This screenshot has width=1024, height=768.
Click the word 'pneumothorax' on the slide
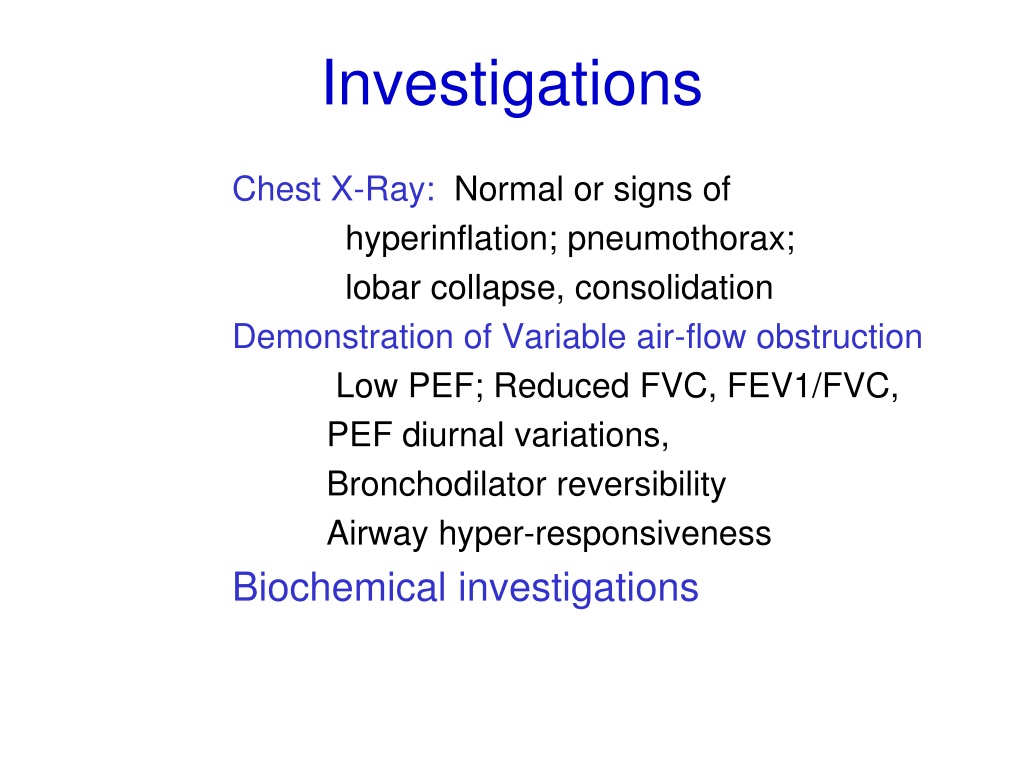(x=681, y=238)
